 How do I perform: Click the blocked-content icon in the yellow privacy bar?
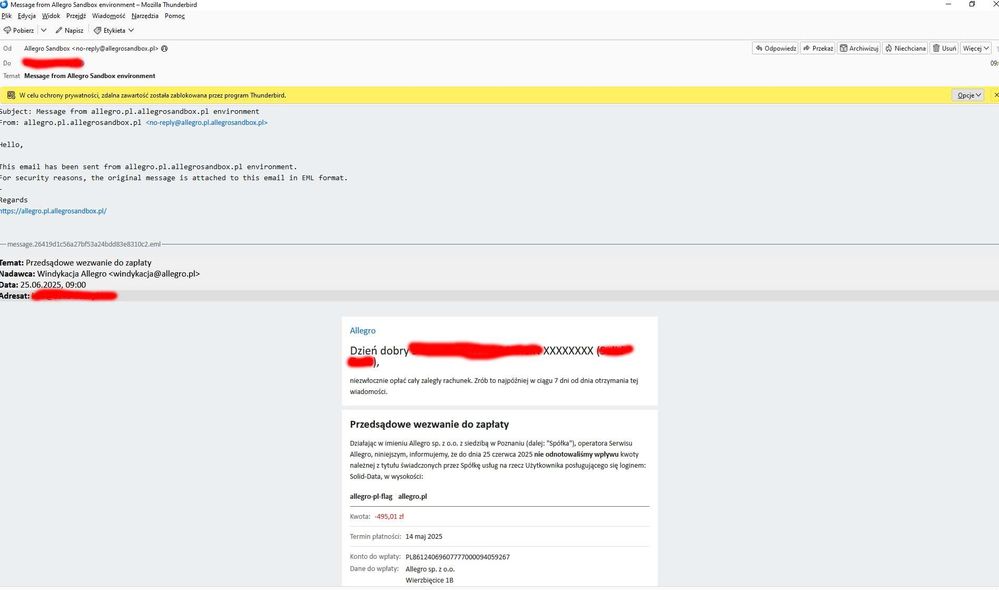point(11,95)
